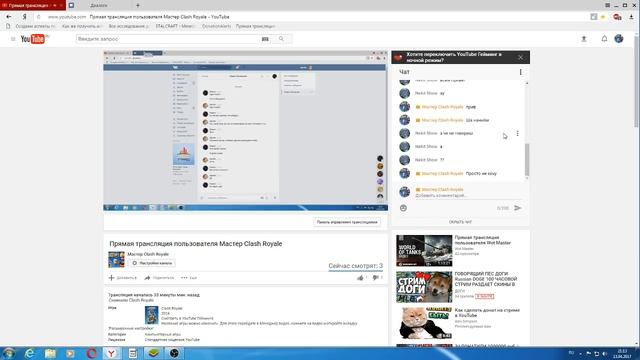The width and height of the screenshot is (640, 360).
Task: Click the YouTube logo
Action: click(x=34, y=39)
